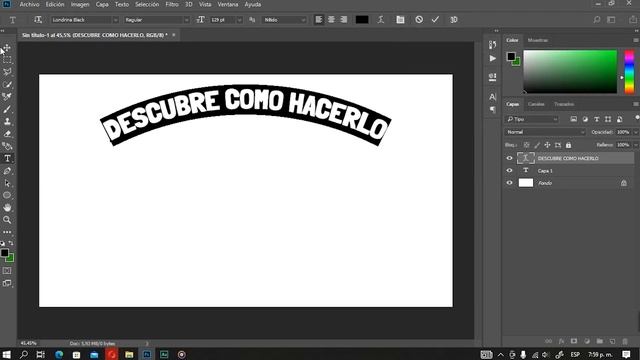Commit current text edits checkmark
Screen dimensions: 640x360
click(436, 20)
